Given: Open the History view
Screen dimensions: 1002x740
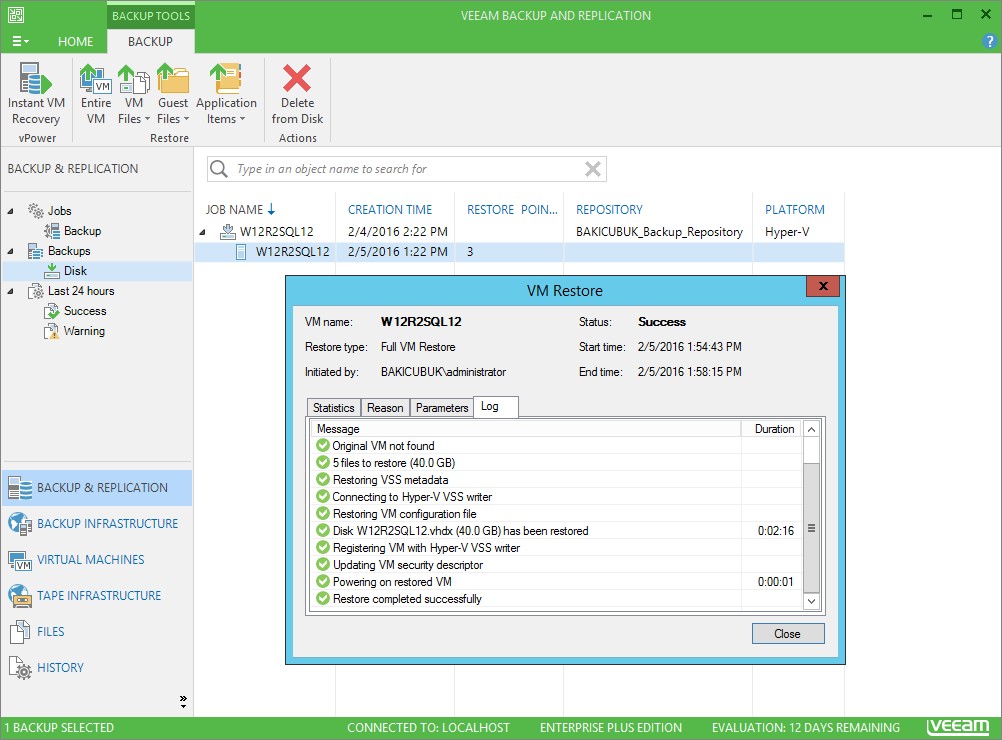Looking at the screenshot, I should [x=96, y=668].
